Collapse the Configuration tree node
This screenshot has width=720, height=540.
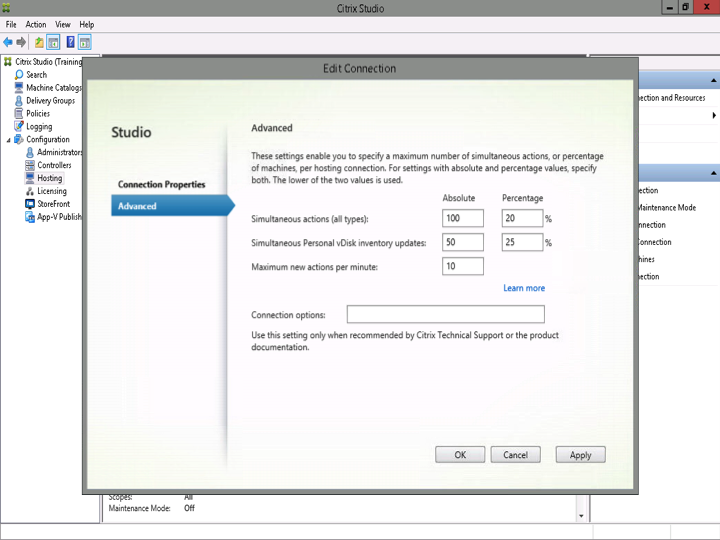8,140
